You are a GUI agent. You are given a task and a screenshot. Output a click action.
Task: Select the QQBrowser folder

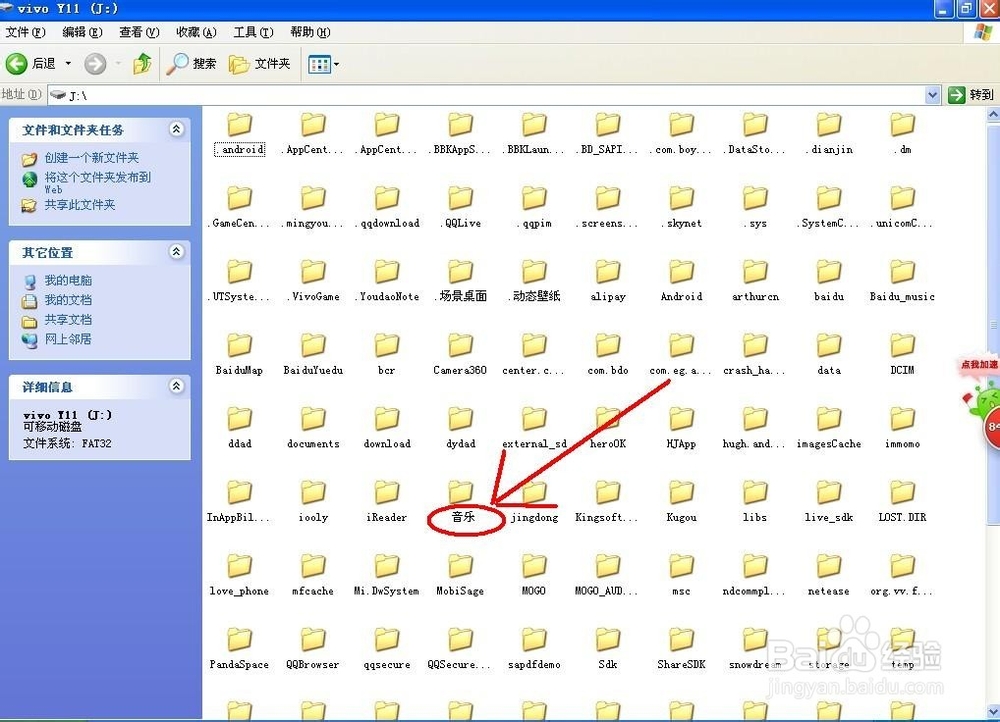point(313,650)
